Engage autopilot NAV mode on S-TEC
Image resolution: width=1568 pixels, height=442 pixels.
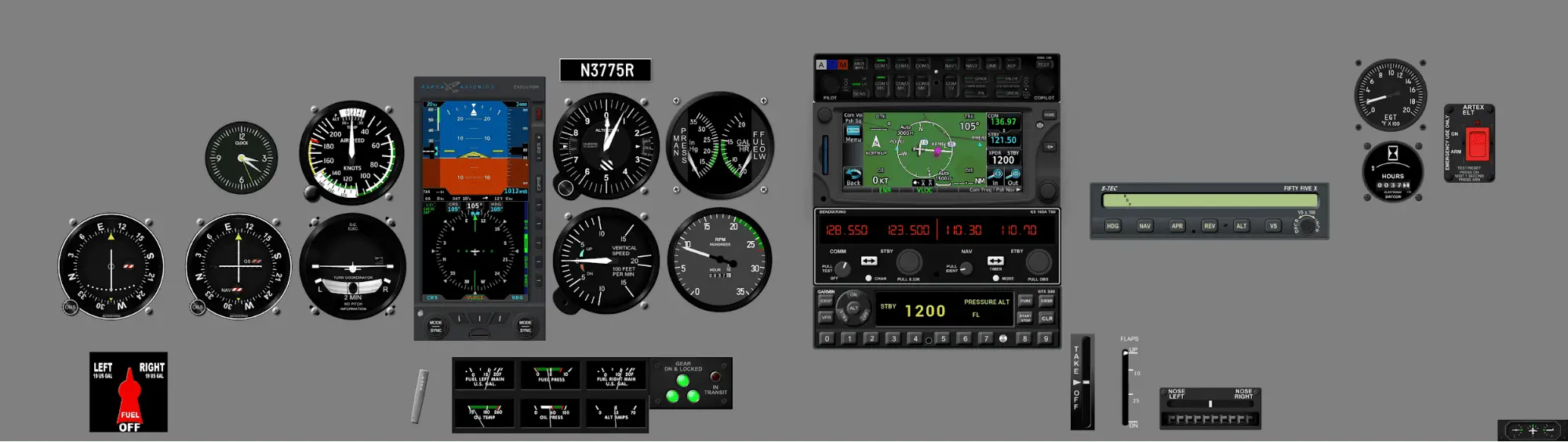pyautogui.click(x=1144, y=226)
